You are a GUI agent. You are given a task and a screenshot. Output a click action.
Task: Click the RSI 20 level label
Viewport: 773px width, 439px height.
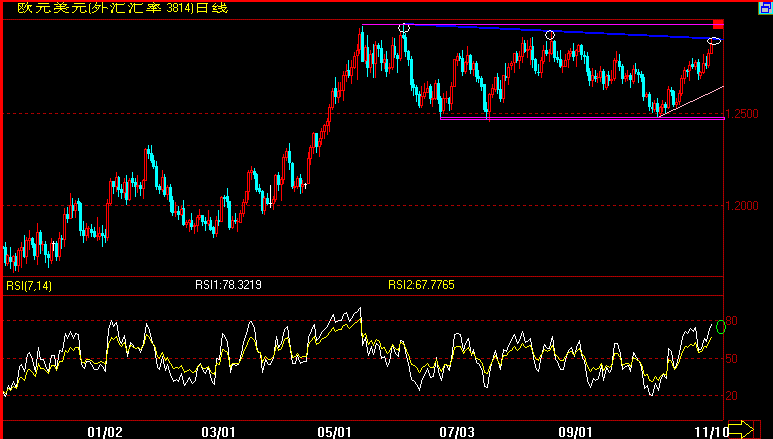click(732, 396)
